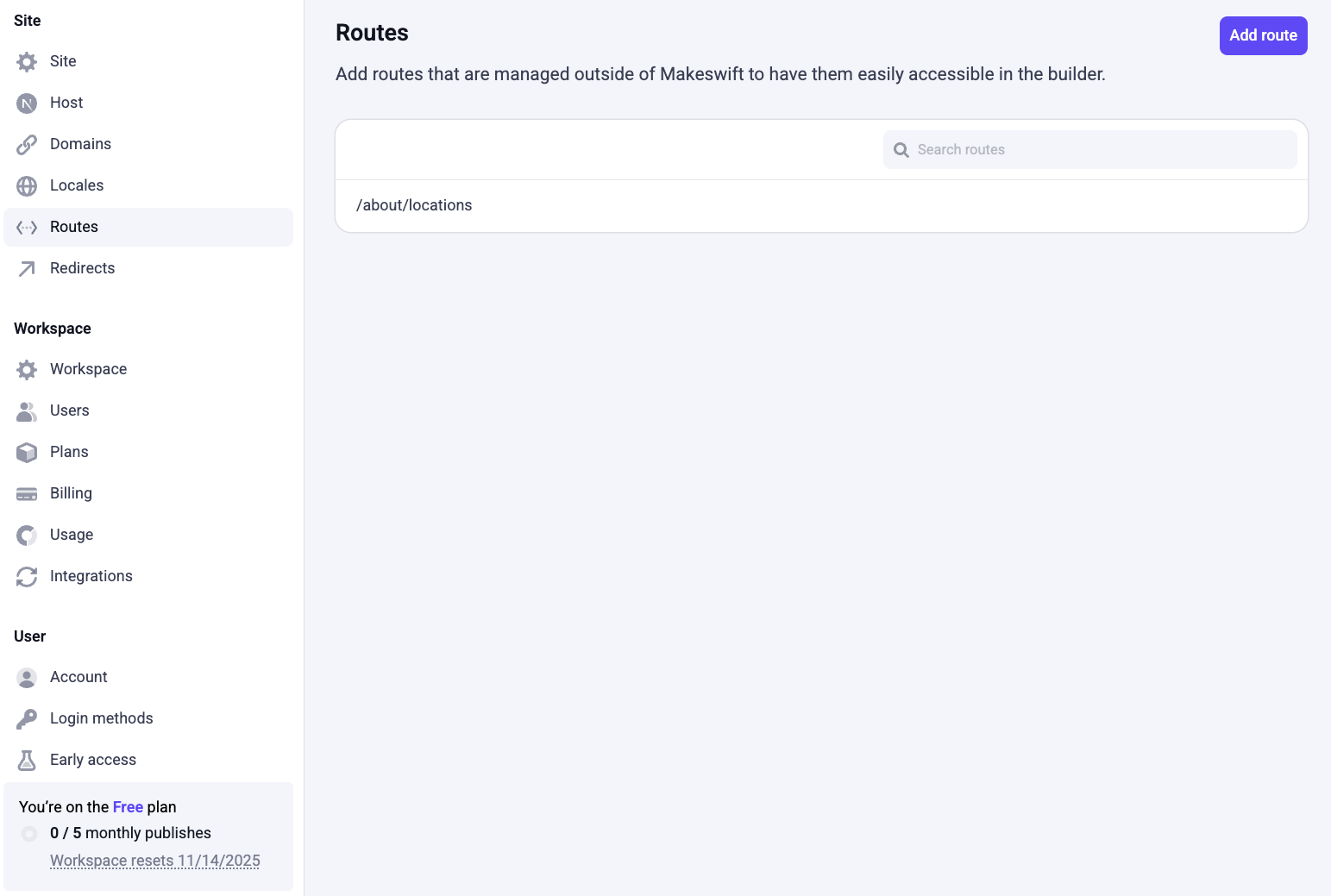Click the Integrations sync icon
1331x896 pixels.
tap(27, 577)
